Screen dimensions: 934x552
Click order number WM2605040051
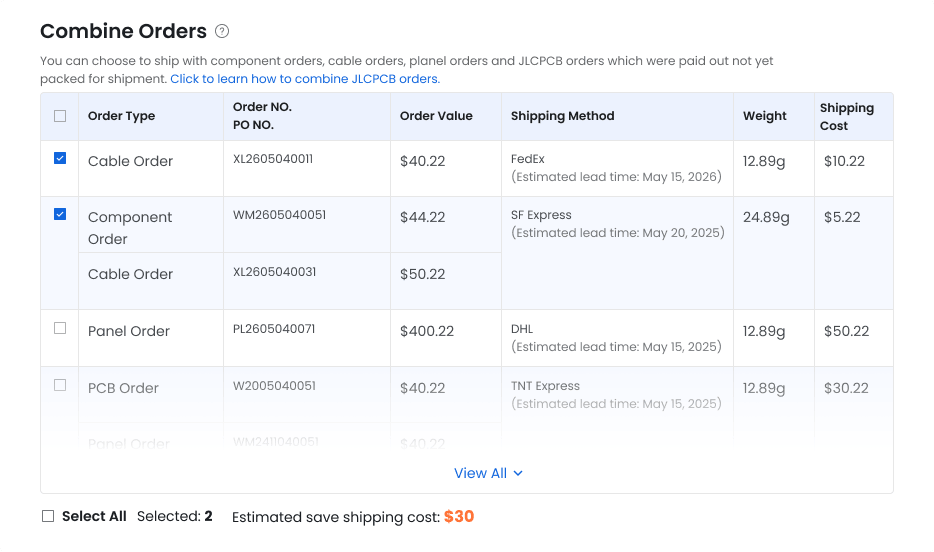pyautogui.click(x=279, y=215)
